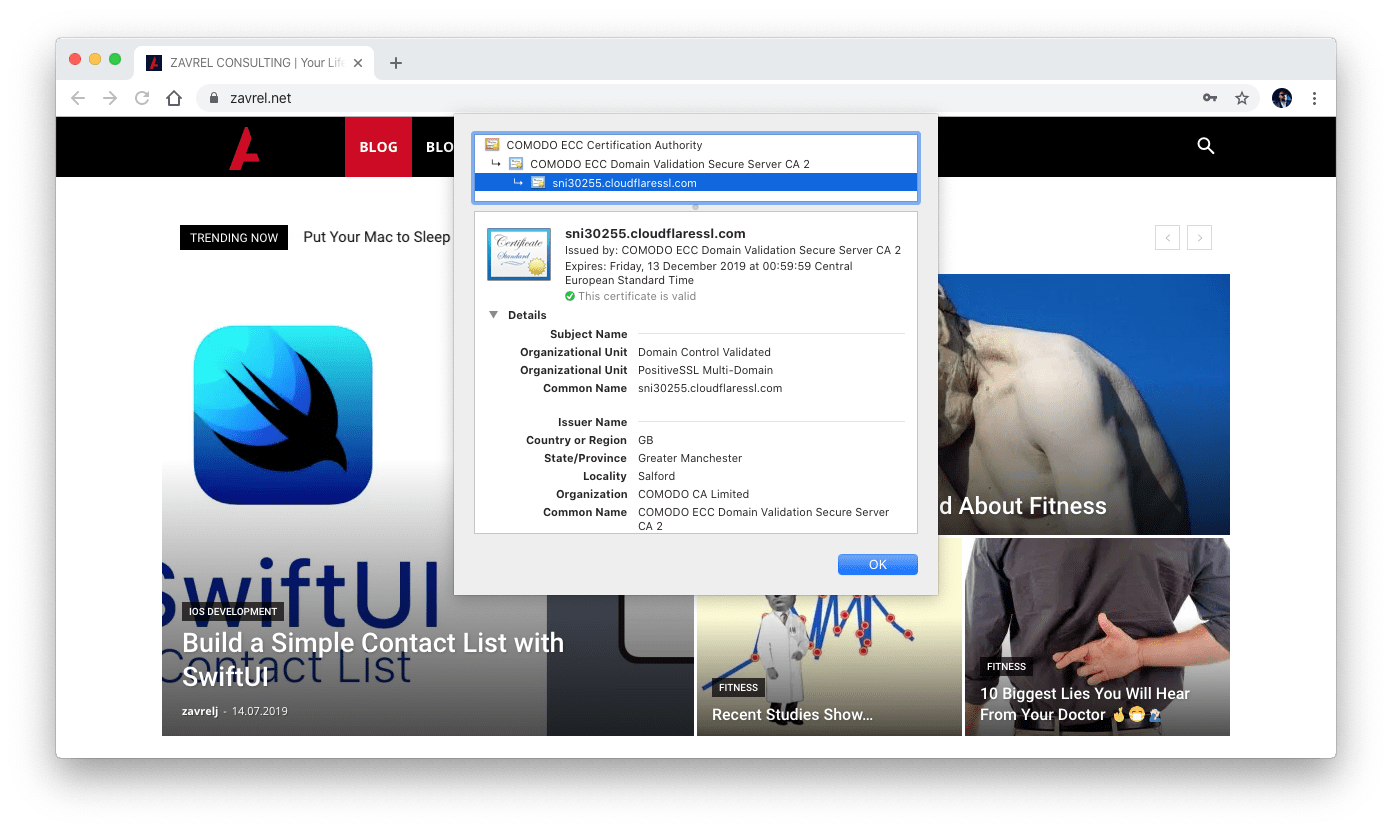Open the saved passwords key icon
This screenshot has width=1392, height=832.
tap(1210, 98)
